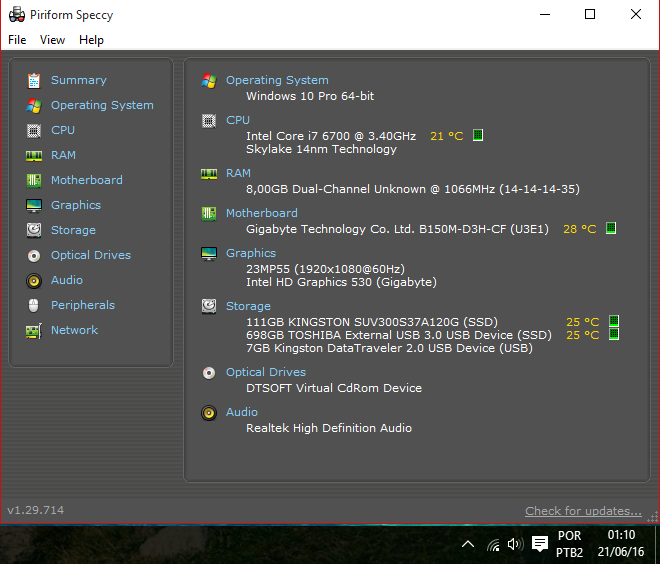Open Audio section label in sidebar
The image size is (660, 564).
[67, 280]
